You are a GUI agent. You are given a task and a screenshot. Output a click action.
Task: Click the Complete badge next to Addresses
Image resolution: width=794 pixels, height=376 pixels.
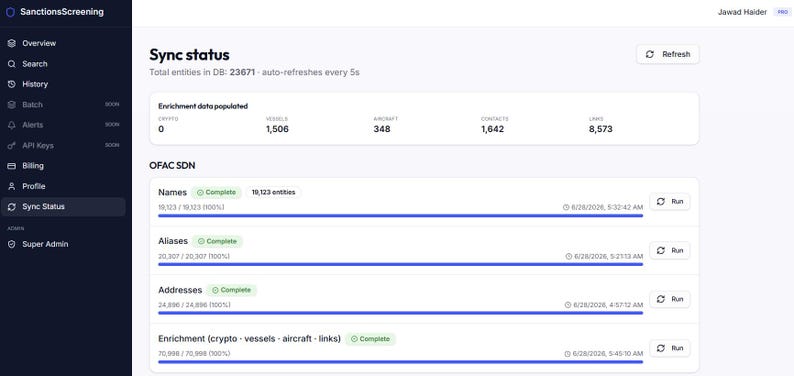pyautogui.click(x=231, y=290)
